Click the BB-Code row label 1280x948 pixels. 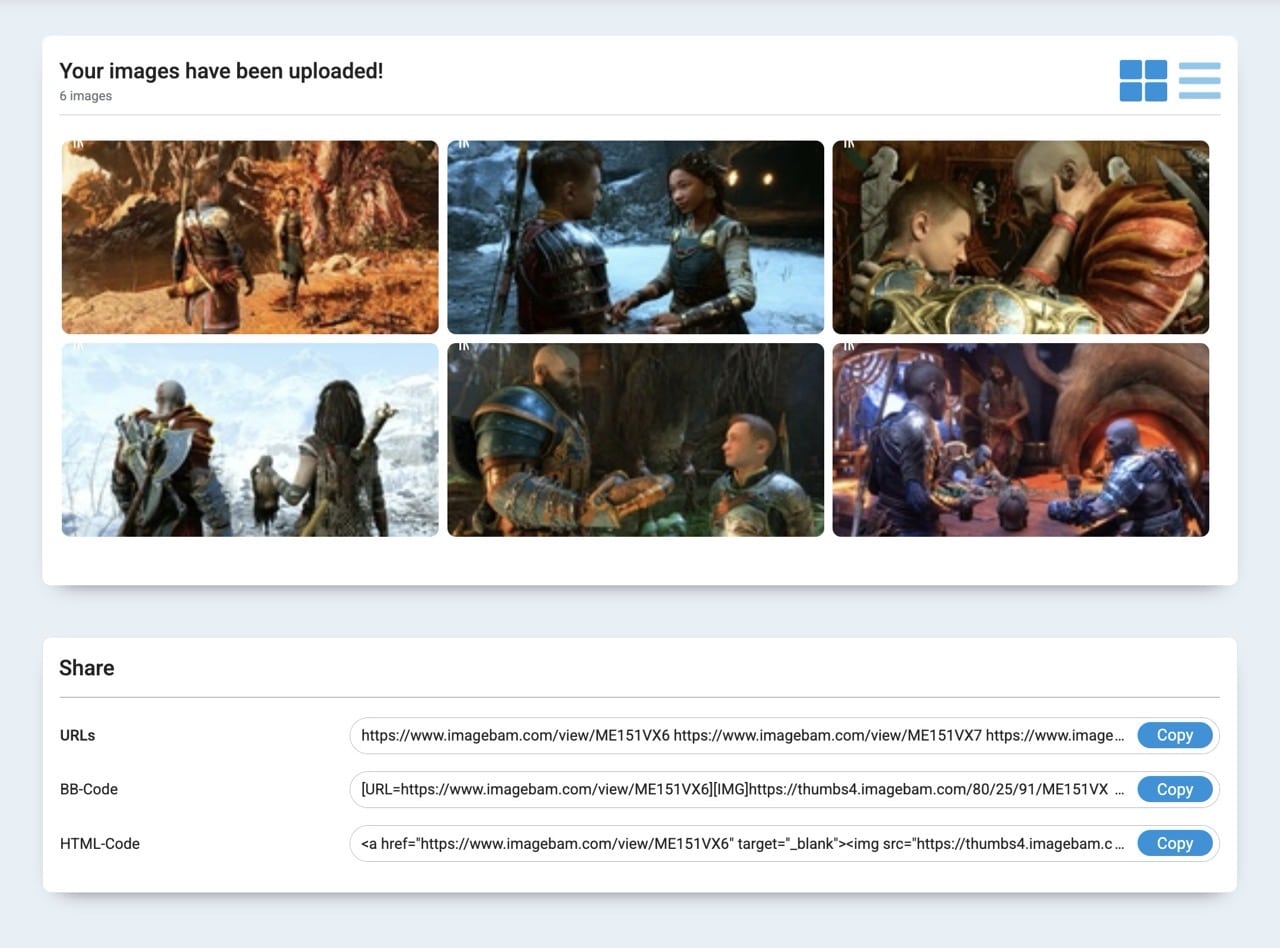click(x=89, y=789)
